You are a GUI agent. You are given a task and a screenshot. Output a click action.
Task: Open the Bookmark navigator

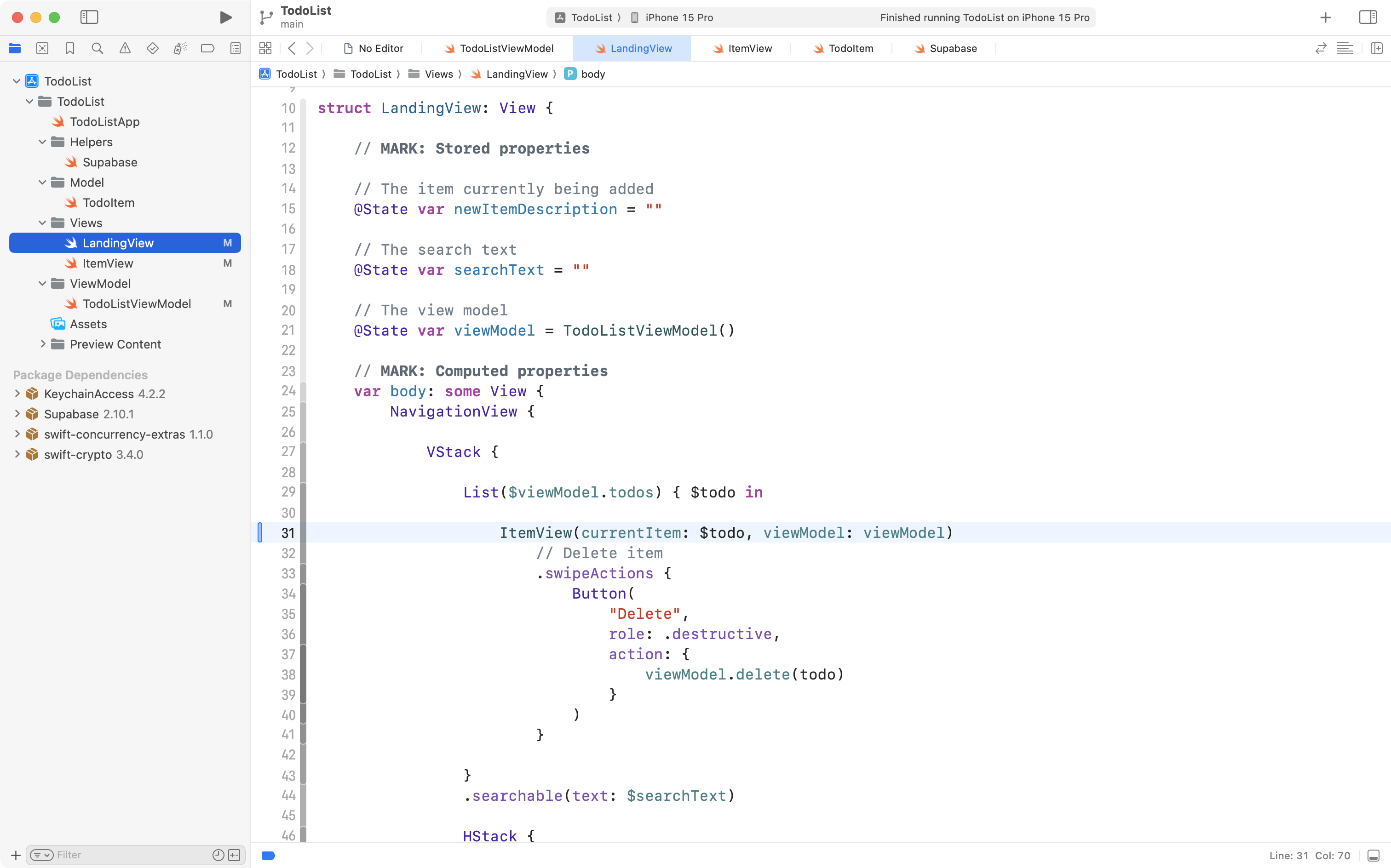click(x=70, y=48)
